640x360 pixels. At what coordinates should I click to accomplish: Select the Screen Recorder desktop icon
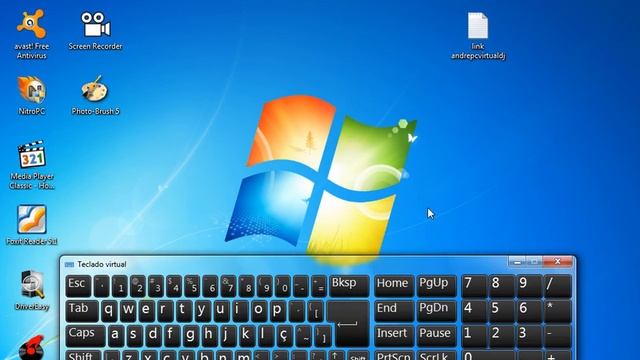click(x=95, y=31)
